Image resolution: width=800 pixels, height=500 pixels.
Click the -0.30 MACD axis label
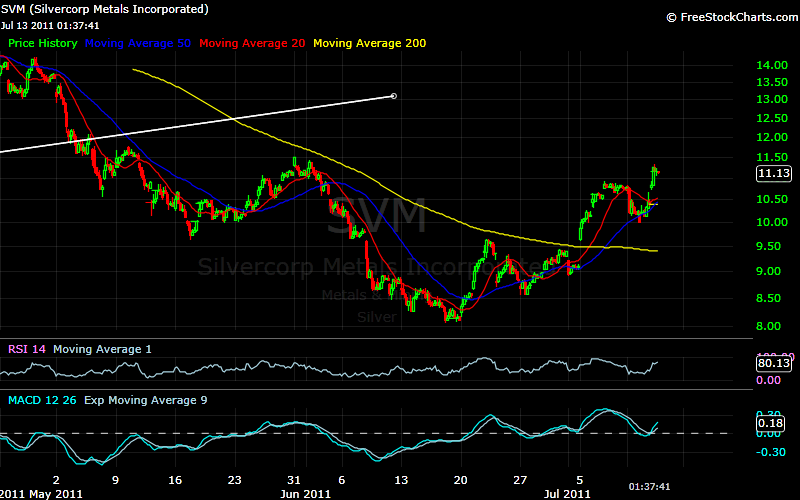(771, 452)
